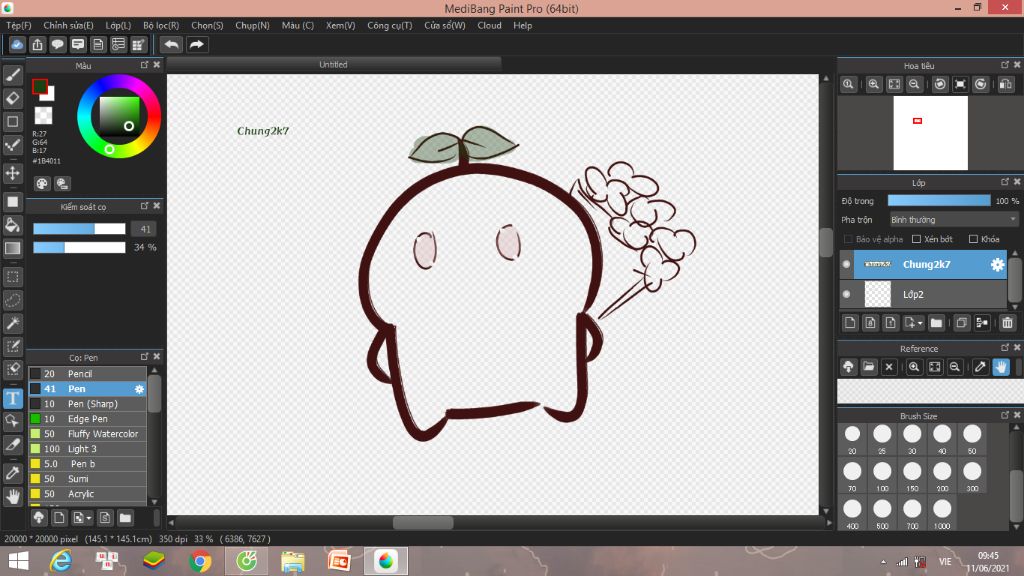The height and width of the screenshot is (576, 1024).
Task: Adjust the Độ trong opacity slider
Action: [939, 201]
